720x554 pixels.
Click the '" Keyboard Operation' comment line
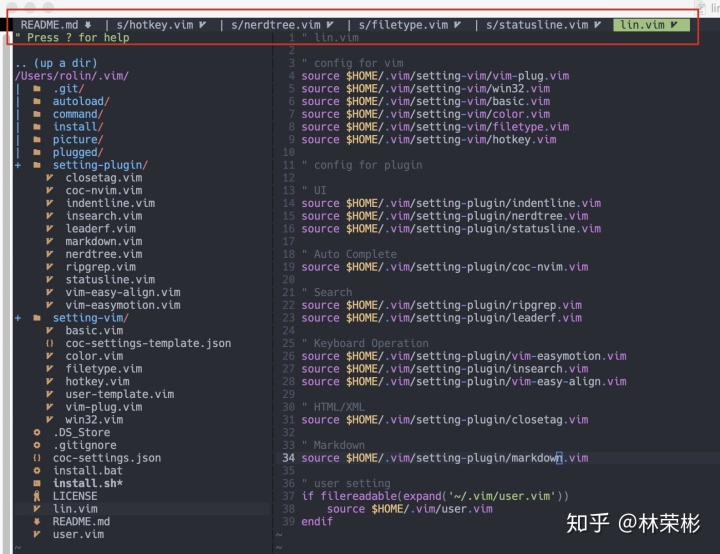(365, 343)
